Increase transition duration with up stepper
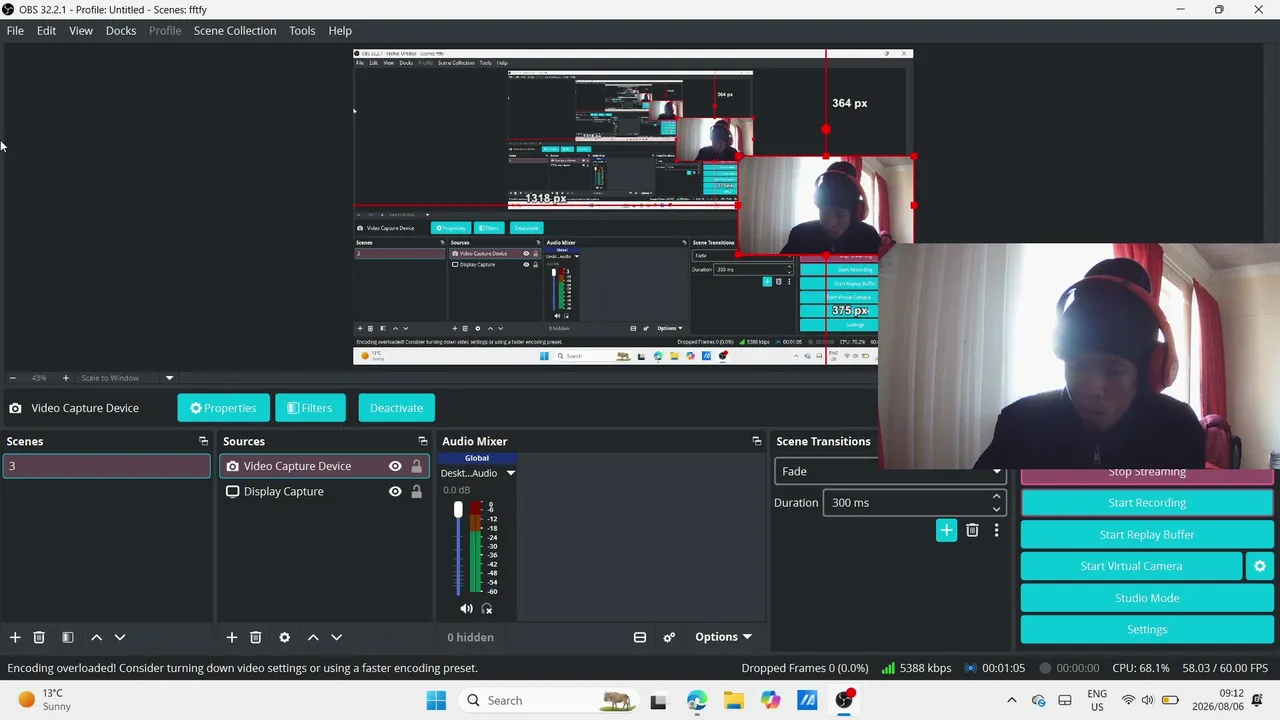 tap(996, 497)
